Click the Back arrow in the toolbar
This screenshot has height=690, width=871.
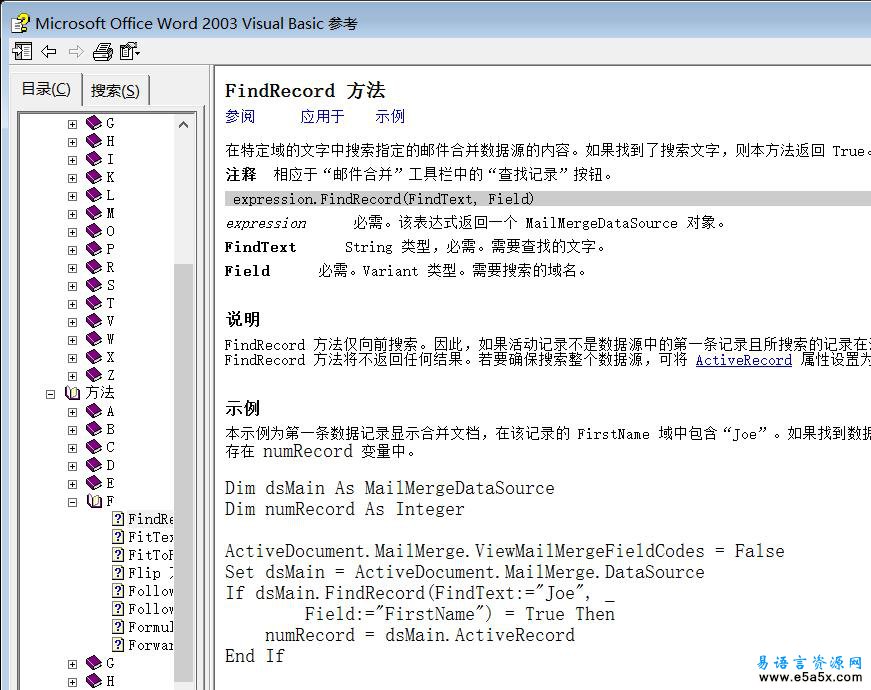click(49, 51)
